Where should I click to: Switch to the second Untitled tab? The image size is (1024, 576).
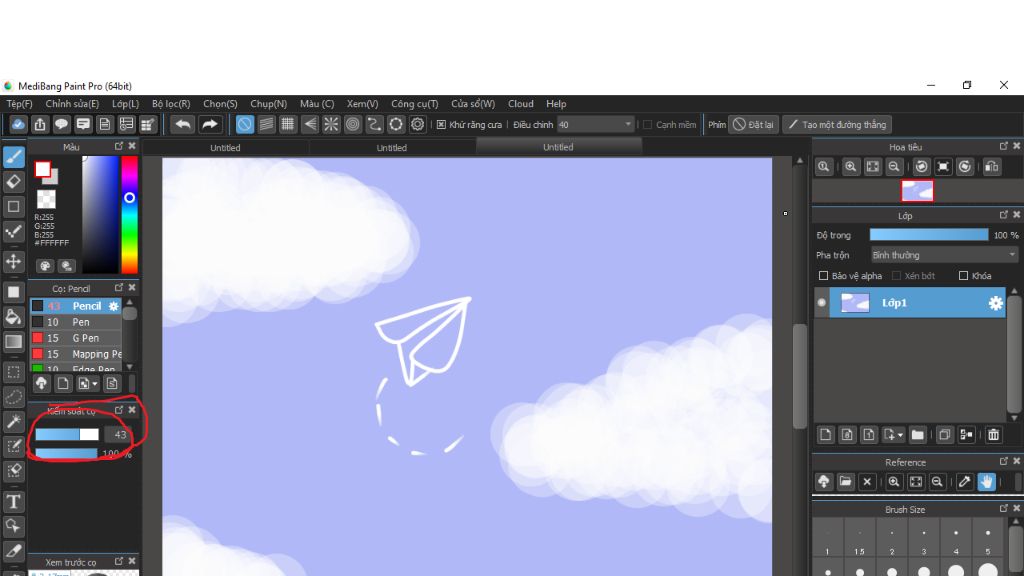click(392, 148)
